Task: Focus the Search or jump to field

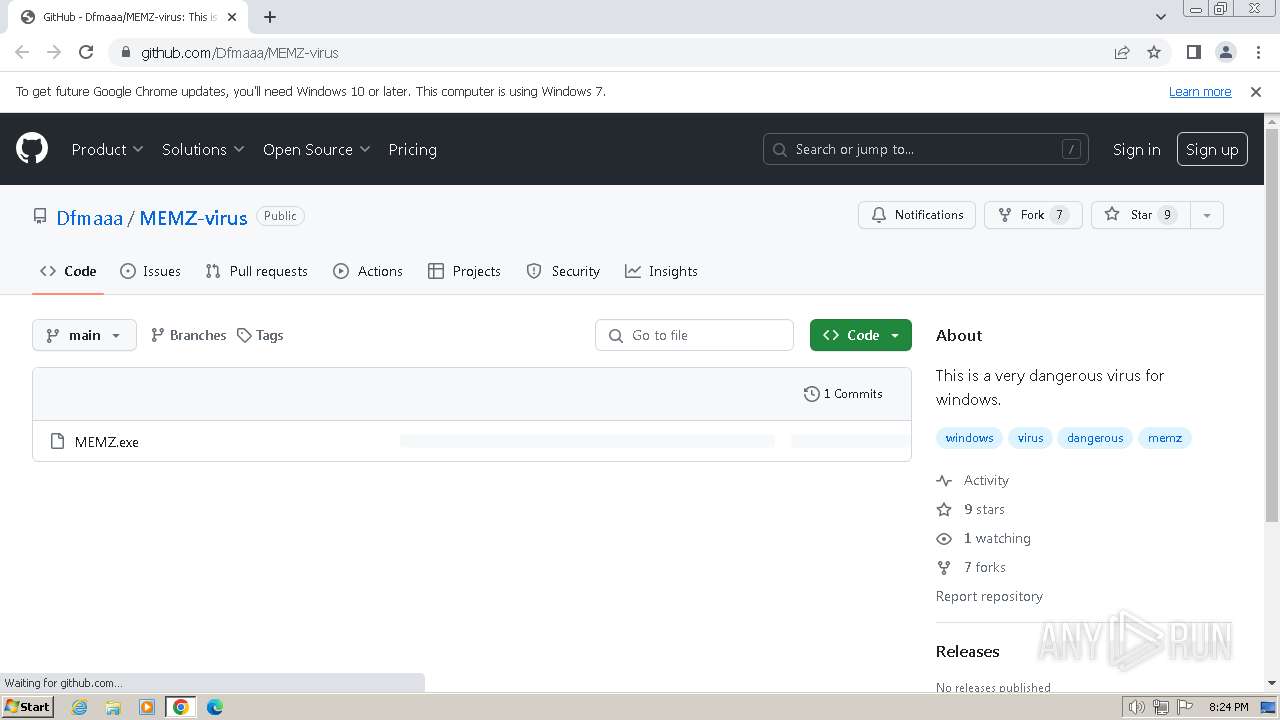Action: tap(925, 149)
